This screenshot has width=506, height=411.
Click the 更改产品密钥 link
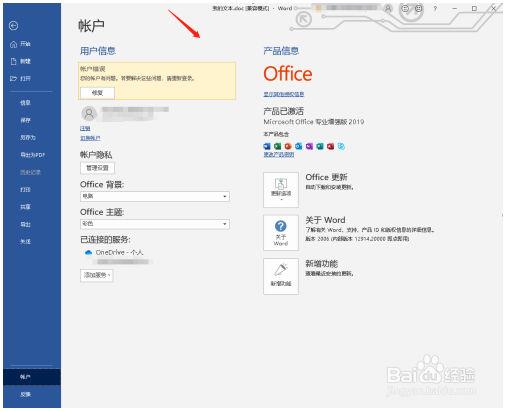279,155
